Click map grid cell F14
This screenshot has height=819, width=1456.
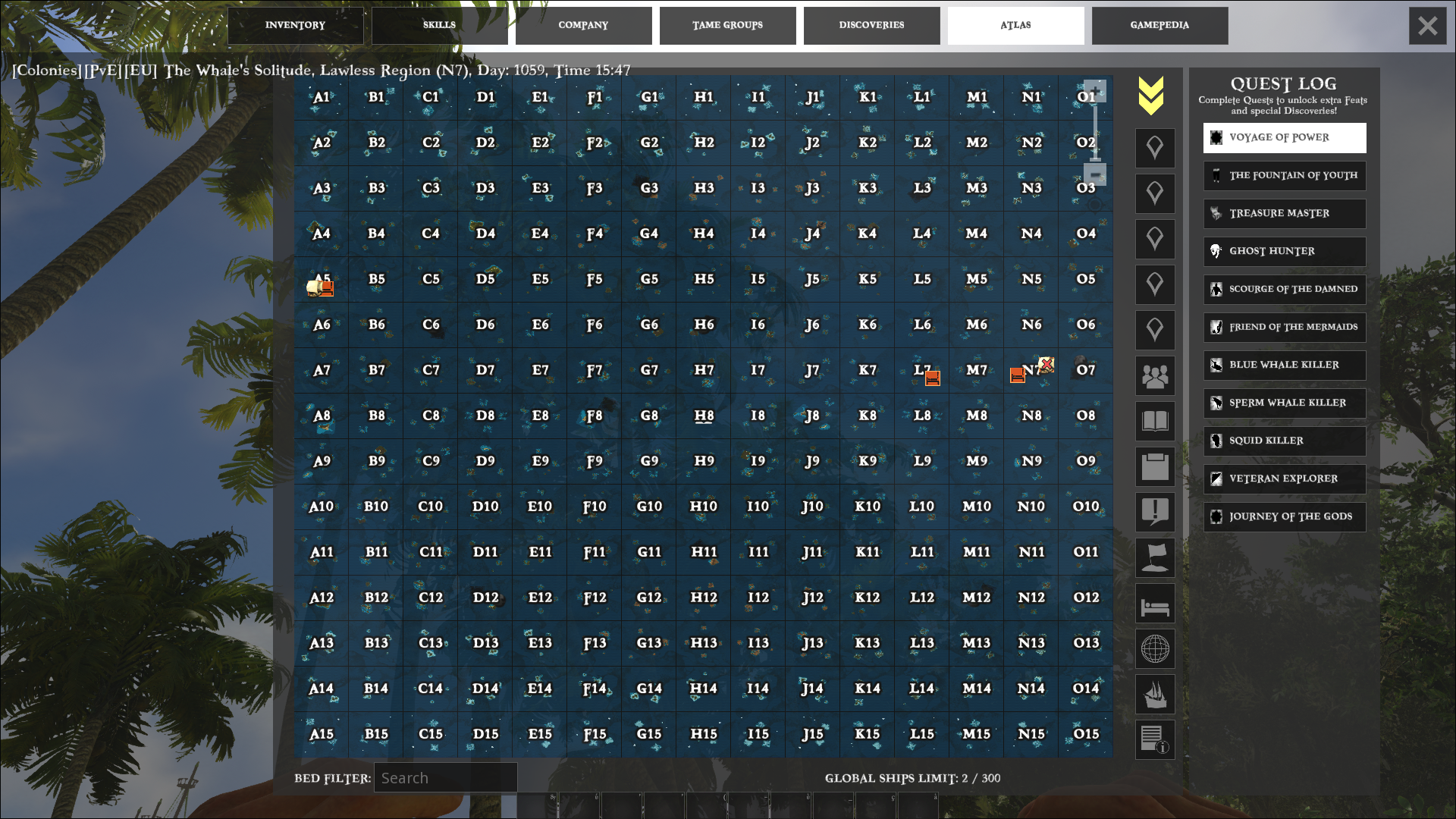(595, 689)
